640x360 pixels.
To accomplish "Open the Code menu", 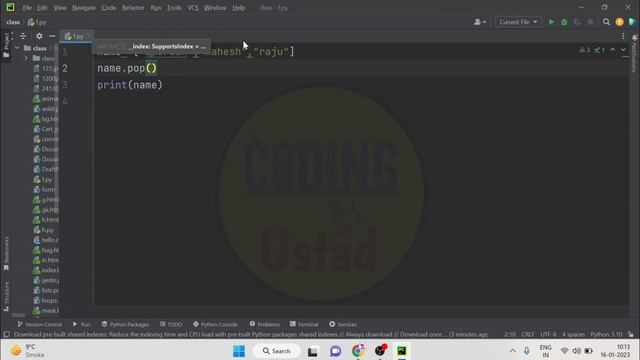I will pyautogui.click(x=109, y=8).
